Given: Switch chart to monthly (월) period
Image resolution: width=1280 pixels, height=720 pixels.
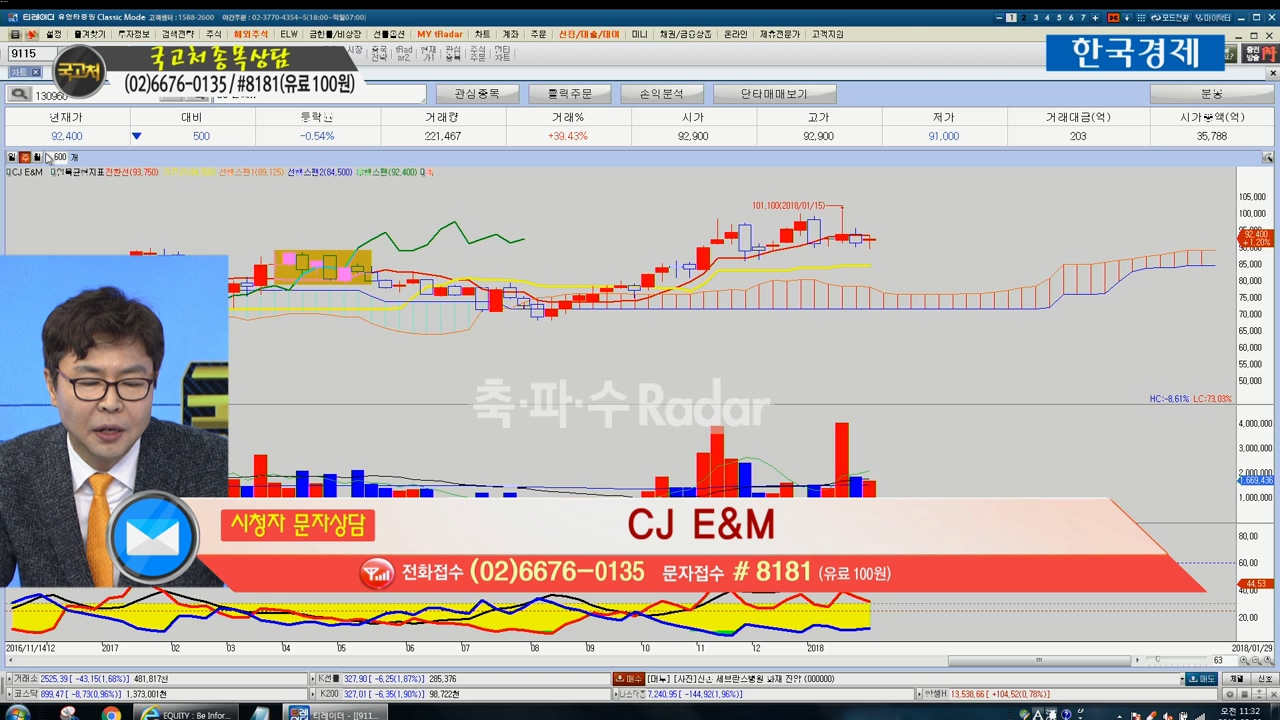Looking at the screenshot, I should click(37, 158).
